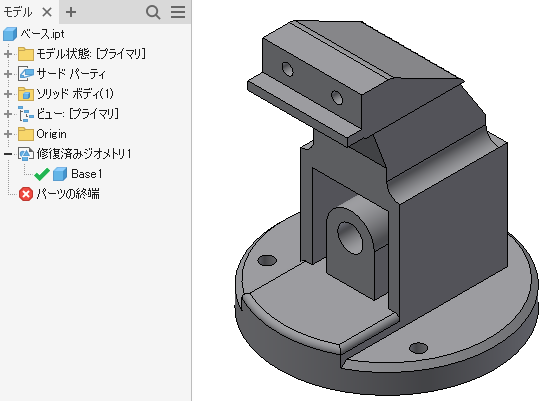Expand the サード パーティ node
This screenshot has width=544, height=401.
pos(8,74)
